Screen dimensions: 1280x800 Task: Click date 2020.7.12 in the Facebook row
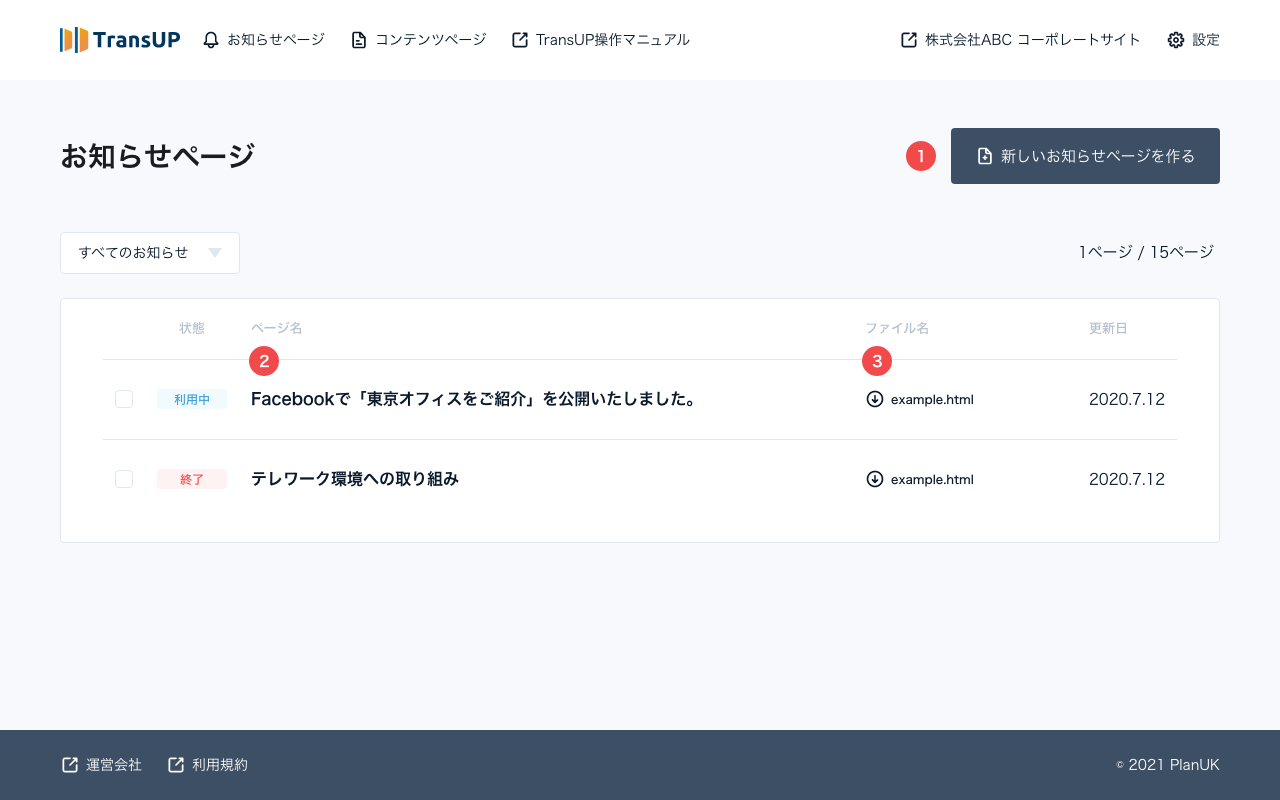pyautogui.click(x=1127, y=399)
